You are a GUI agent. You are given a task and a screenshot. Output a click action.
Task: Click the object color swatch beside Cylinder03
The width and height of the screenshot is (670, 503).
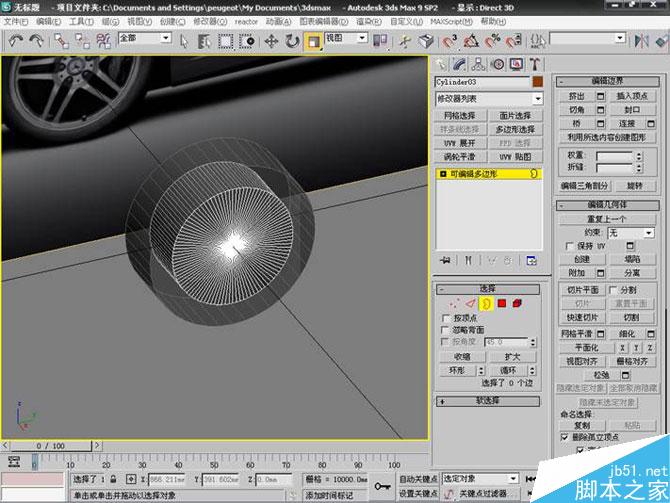(537, 82)
